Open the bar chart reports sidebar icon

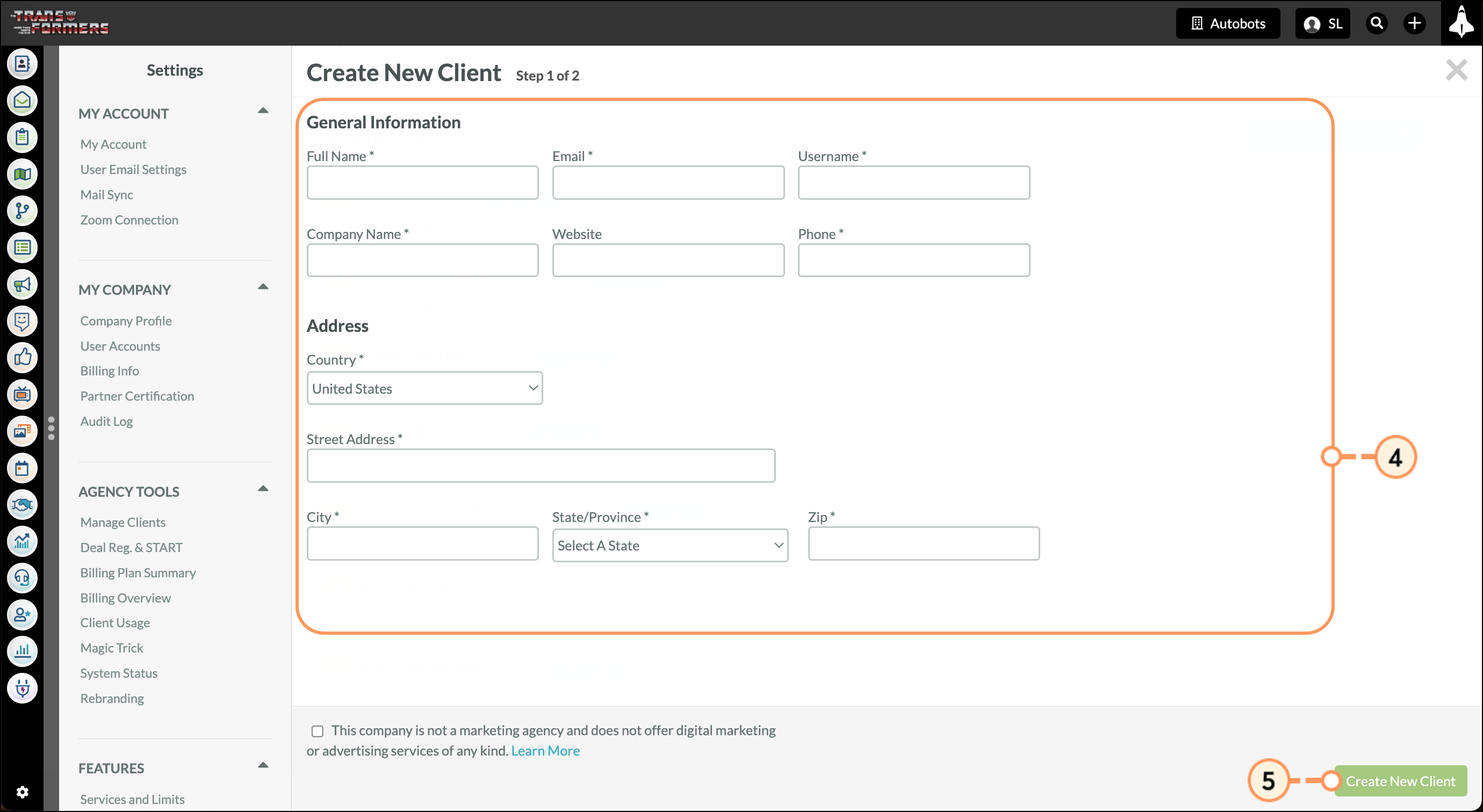[x=22, y=651]
